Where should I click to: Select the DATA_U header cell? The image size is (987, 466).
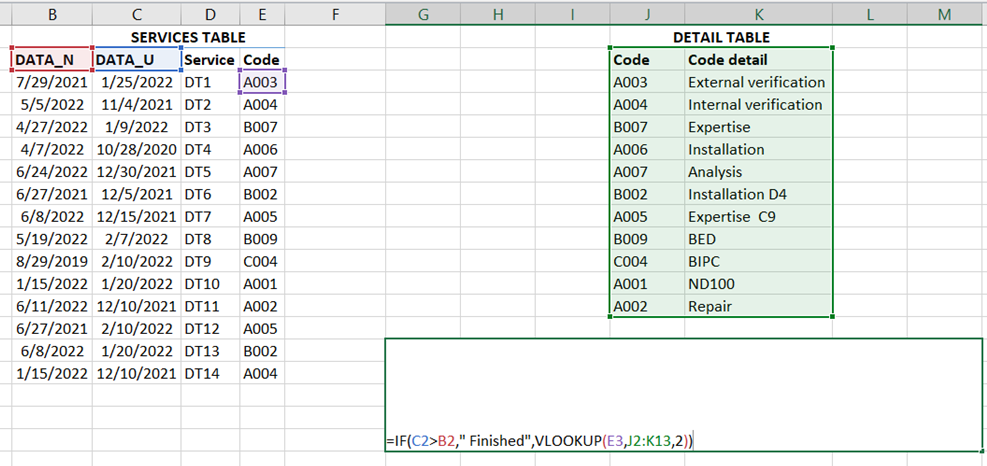137,59
